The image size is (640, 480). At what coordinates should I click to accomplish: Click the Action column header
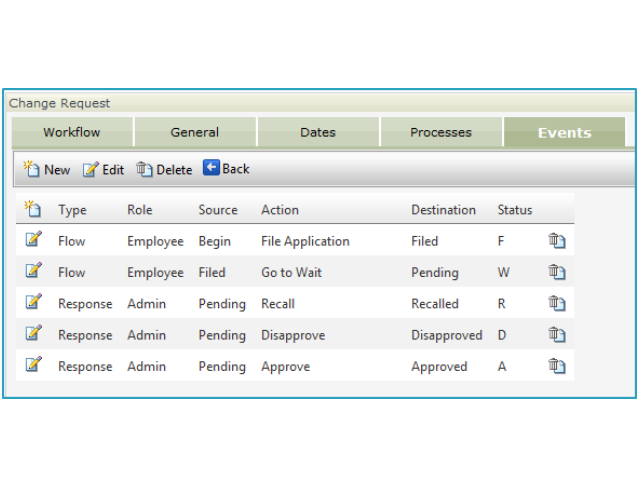(280, 210)
